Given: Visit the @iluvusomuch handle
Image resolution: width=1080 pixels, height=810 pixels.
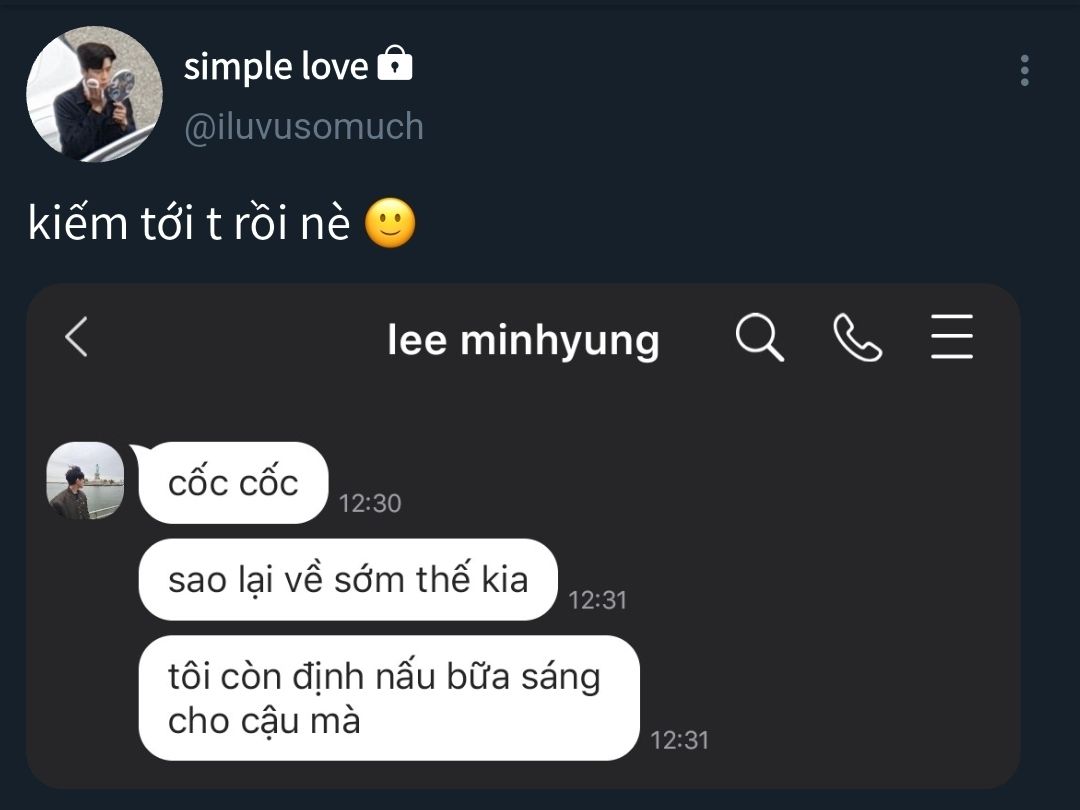Looking at the screenshot, I should tap(303, 127).
